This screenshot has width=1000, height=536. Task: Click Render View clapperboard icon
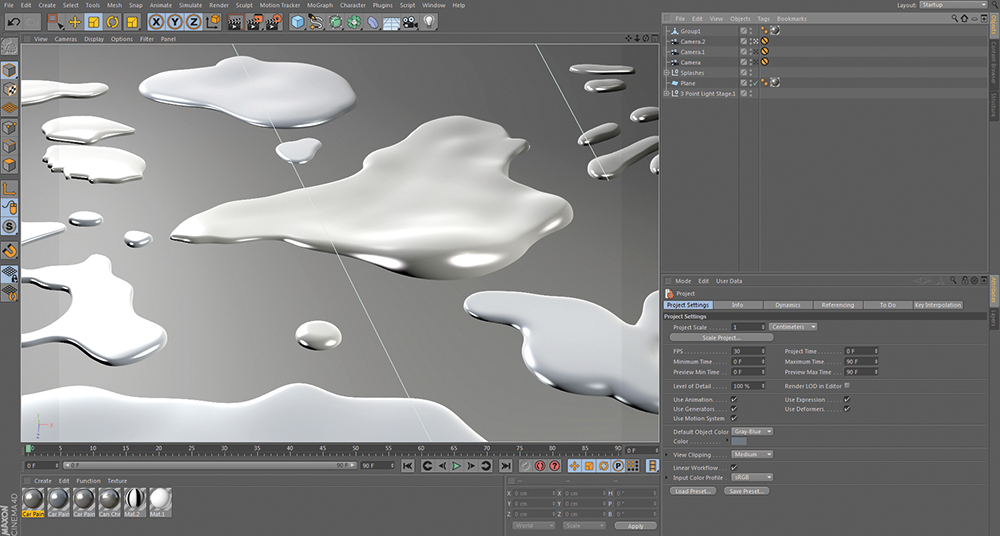coord(236,22)
